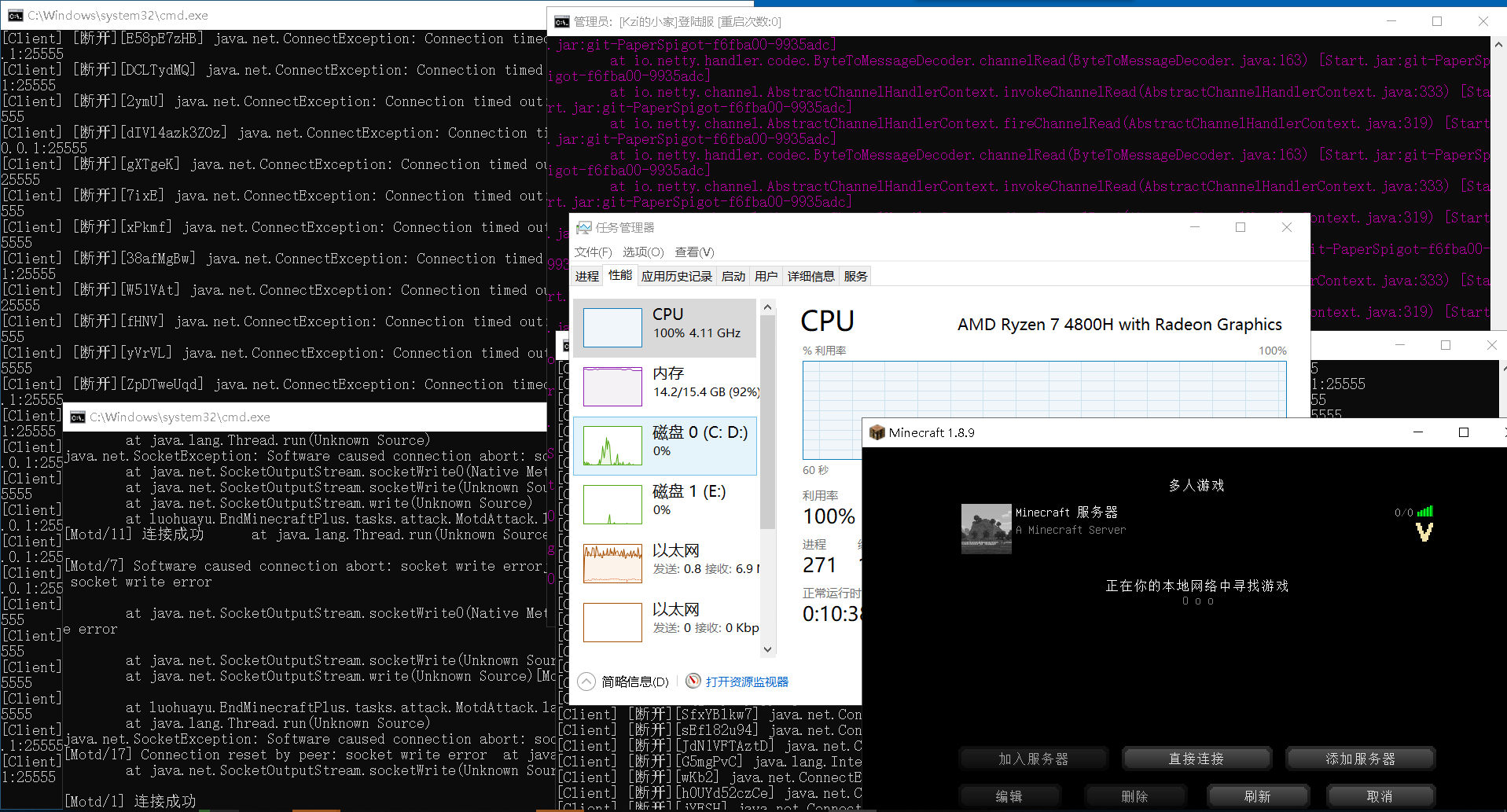
Task: Click scroll-down arrow of Task Manager resource list
Action: pos(768,649)
